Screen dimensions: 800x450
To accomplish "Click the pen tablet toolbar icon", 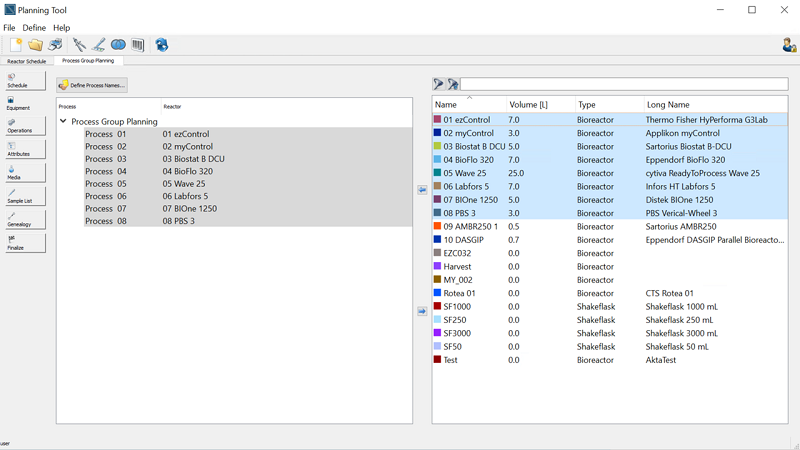I will (x=98, y=45).
